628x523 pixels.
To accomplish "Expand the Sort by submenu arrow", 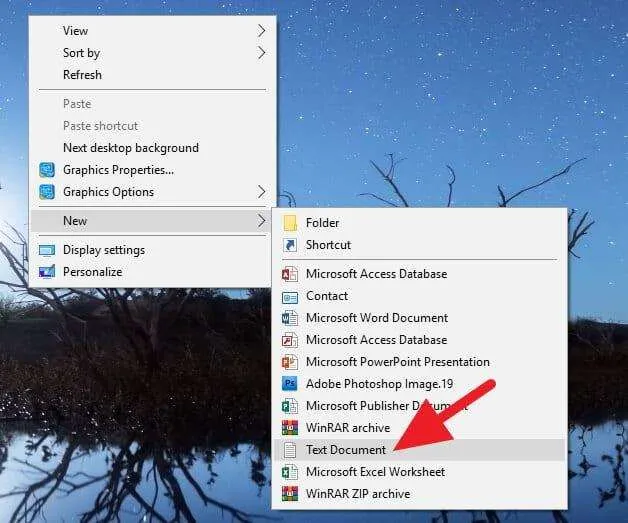I will 262,52.
